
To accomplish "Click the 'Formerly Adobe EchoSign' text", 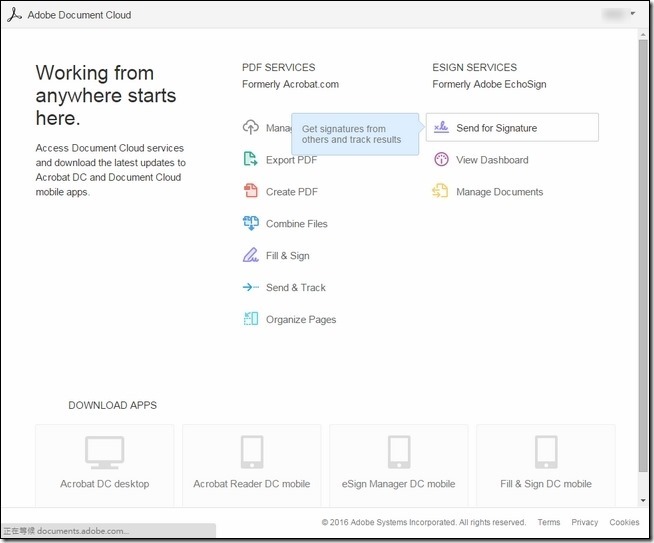I will point(489,84).
